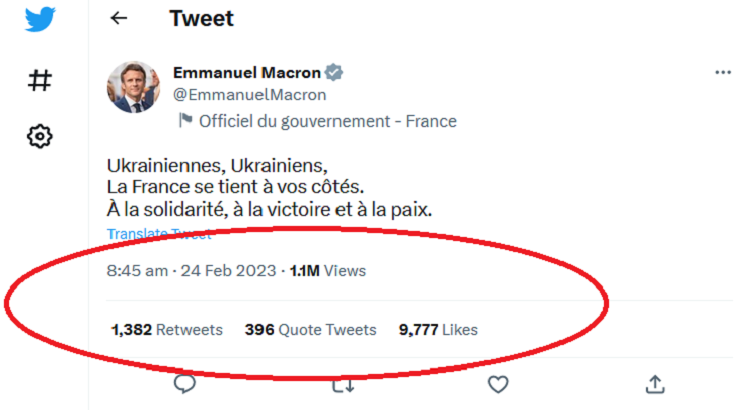Viewport: 750px width, 410px height.
Task: View the 1,382 Retweets list
Action: point(166,329)
